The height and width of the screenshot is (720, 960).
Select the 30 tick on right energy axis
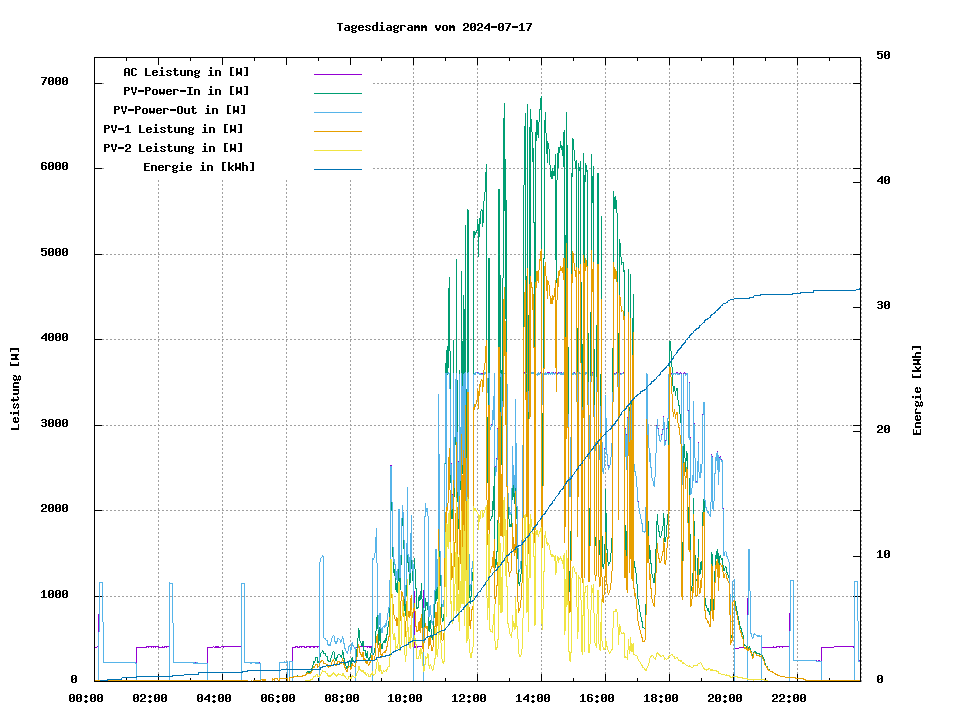[x=883, y=306]
